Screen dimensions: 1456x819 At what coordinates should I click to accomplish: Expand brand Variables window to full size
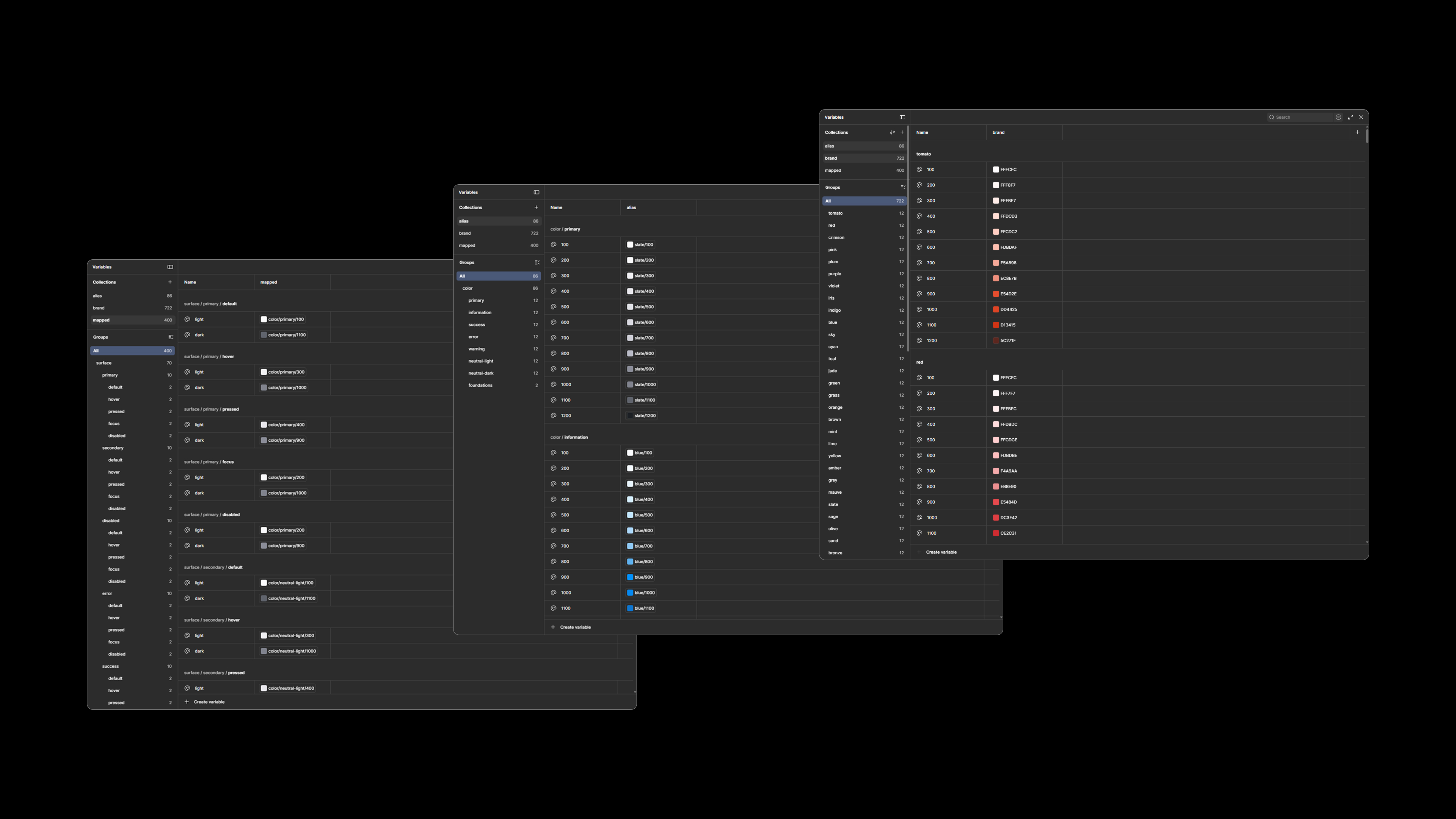point(1350,117)
